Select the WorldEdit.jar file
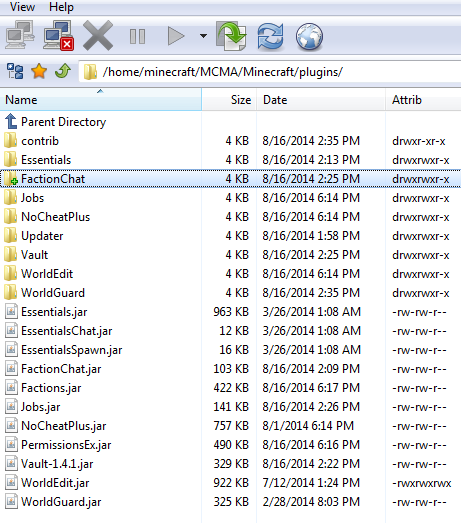This screenshot has height=523, width=461. tap(55, 483)
